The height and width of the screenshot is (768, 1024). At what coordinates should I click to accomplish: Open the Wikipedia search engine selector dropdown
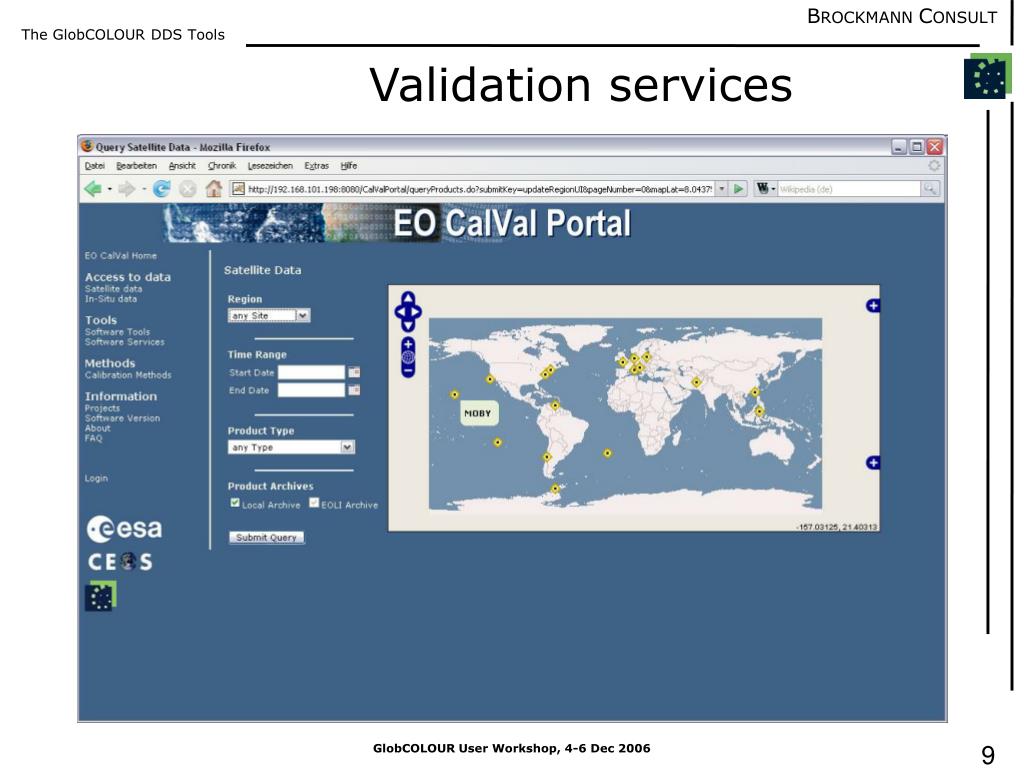pyautogui.click(x=765, y=189)
